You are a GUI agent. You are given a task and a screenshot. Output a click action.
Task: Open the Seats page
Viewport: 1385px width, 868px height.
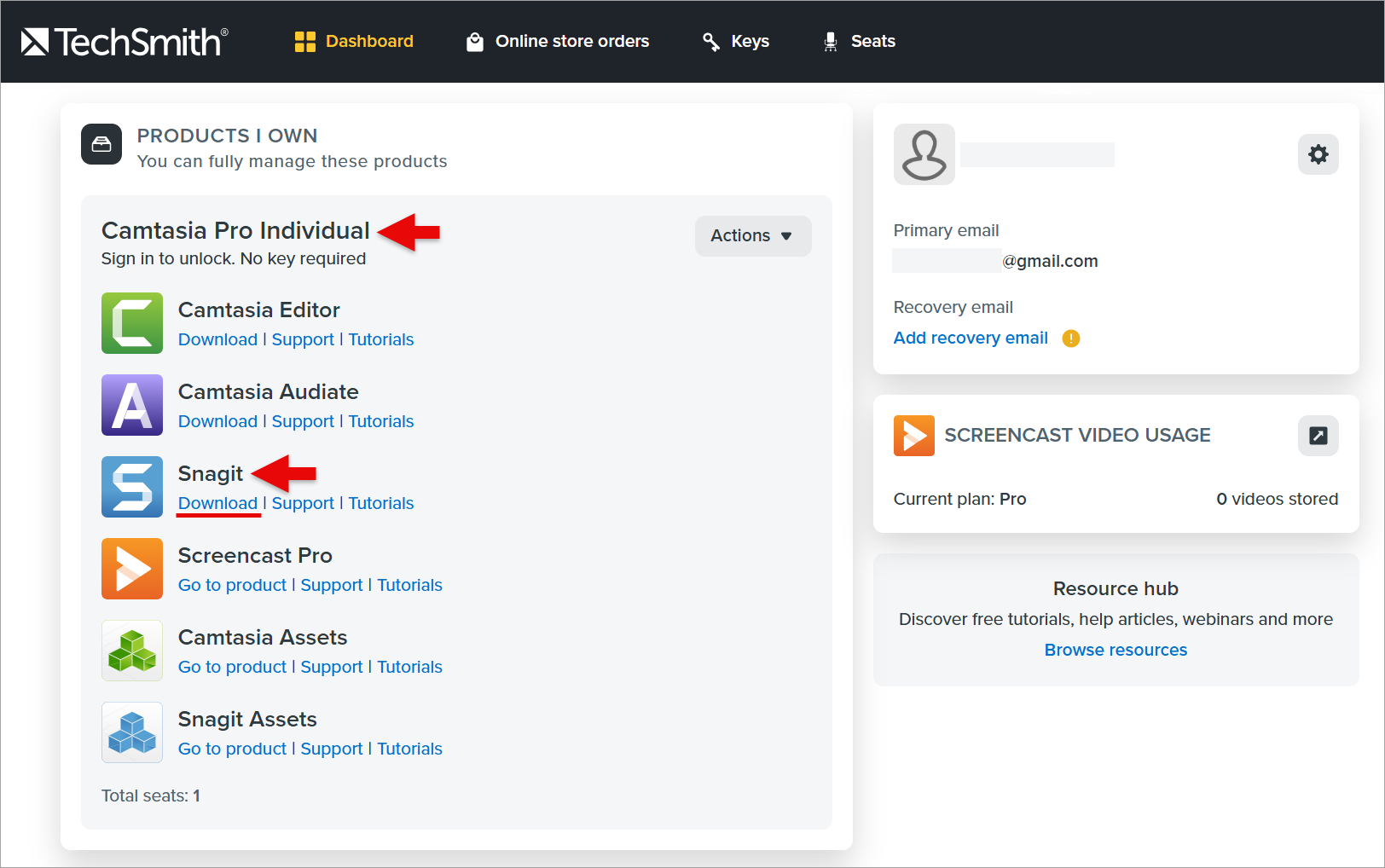pyautogui.click(x=859, y=41)
